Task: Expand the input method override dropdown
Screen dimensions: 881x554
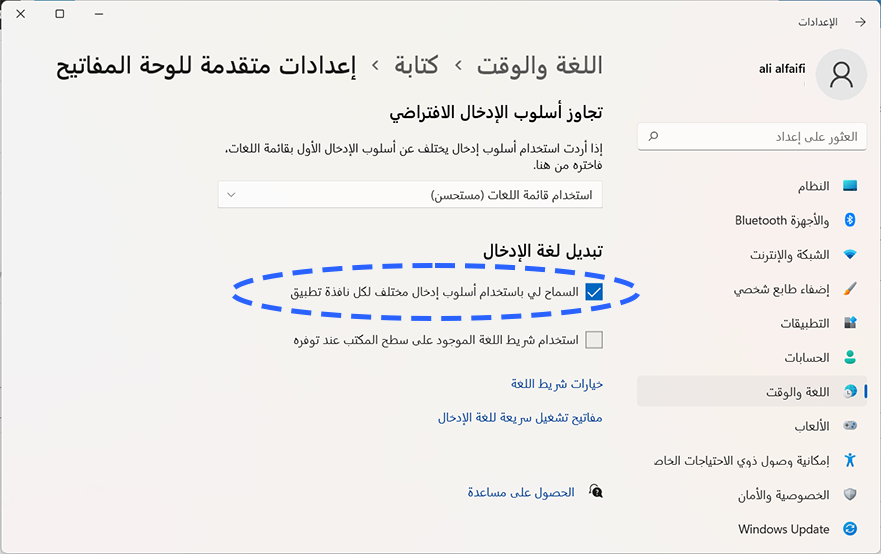Action: coord(410,195)
